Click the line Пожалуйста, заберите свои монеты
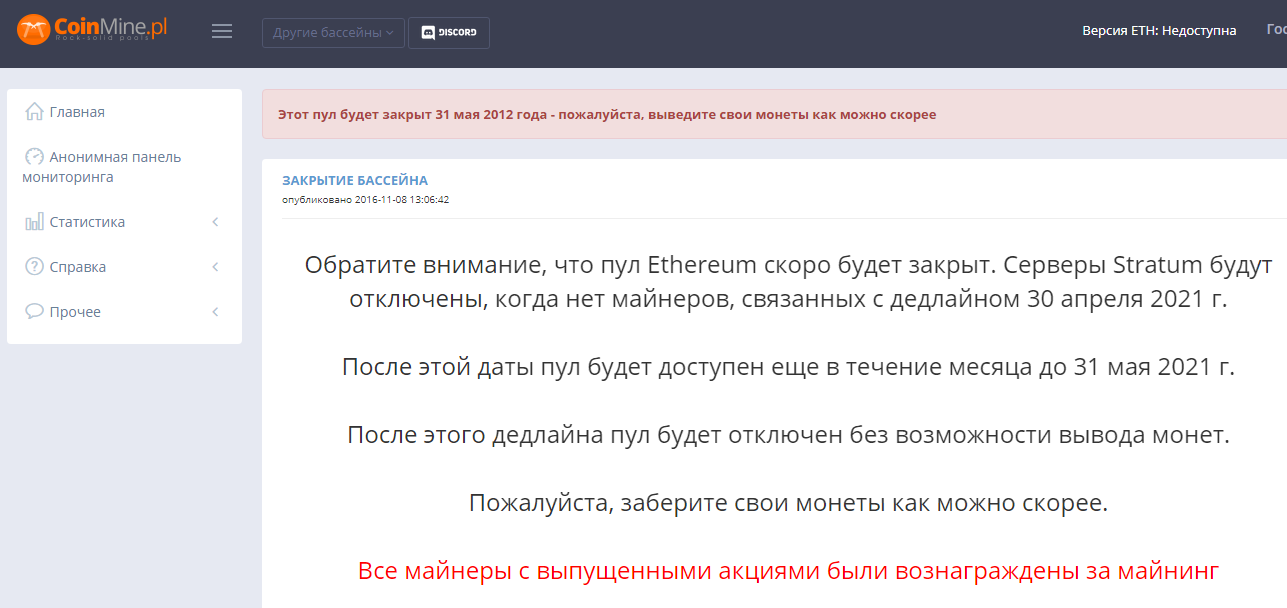1287x608 pixels. (788, 503)
